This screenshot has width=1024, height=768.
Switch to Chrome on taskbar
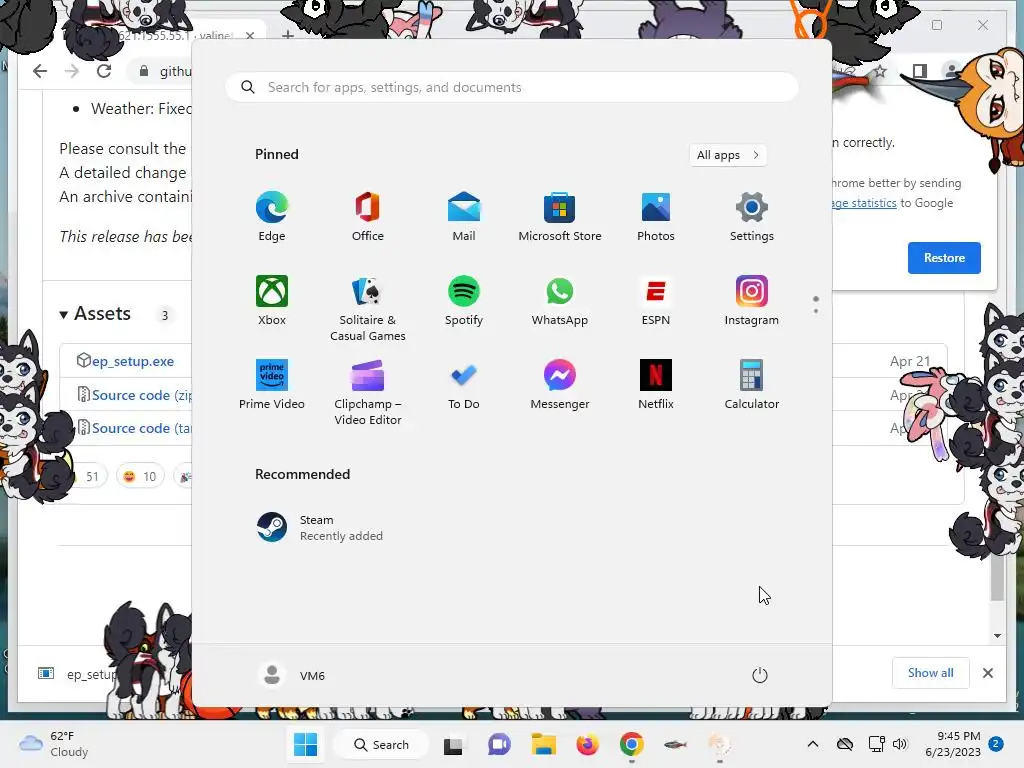pyautogui.click(x=632, y=744)
